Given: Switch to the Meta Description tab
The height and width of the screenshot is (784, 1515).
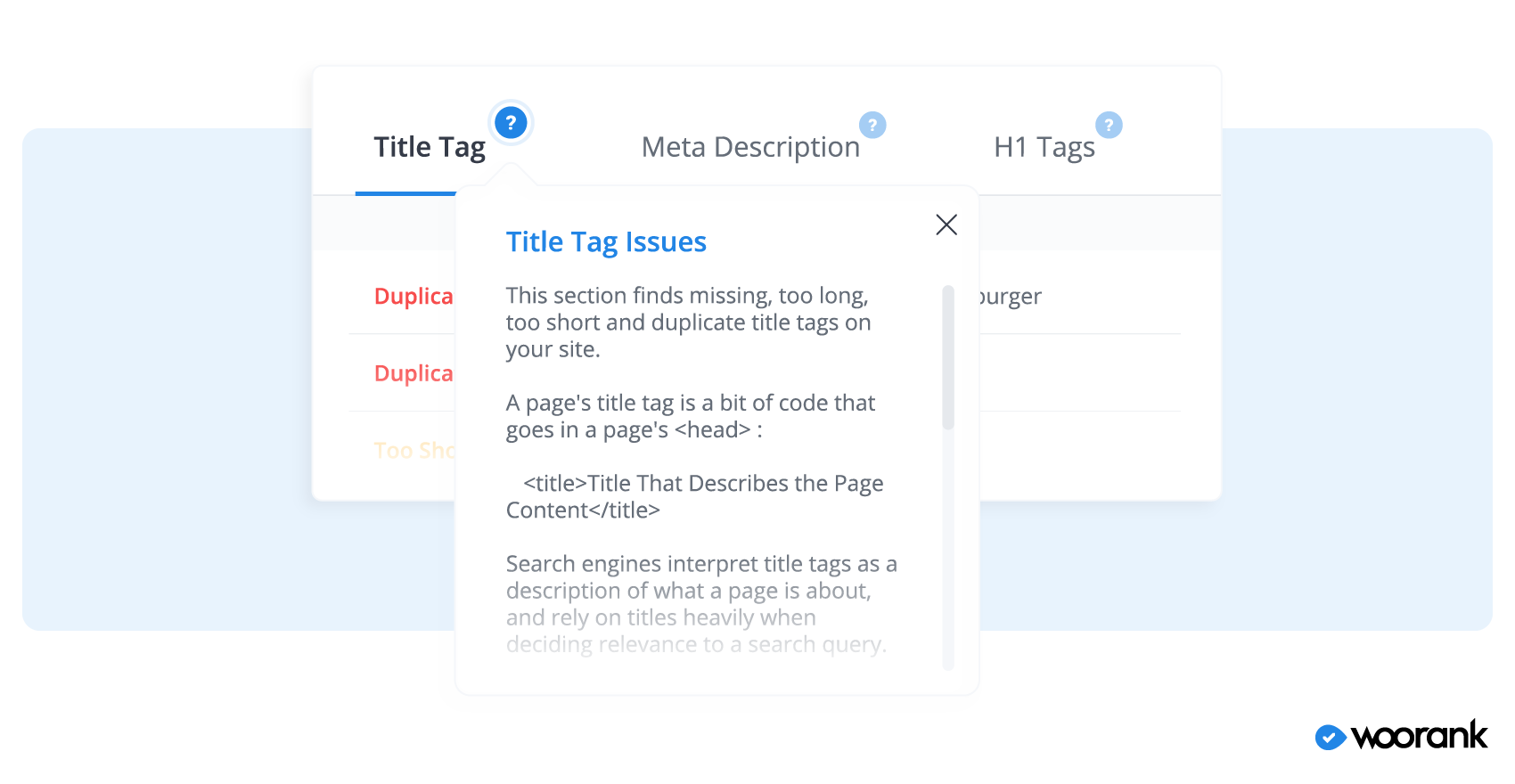Looking at the screenshot, I should [749, 148].
